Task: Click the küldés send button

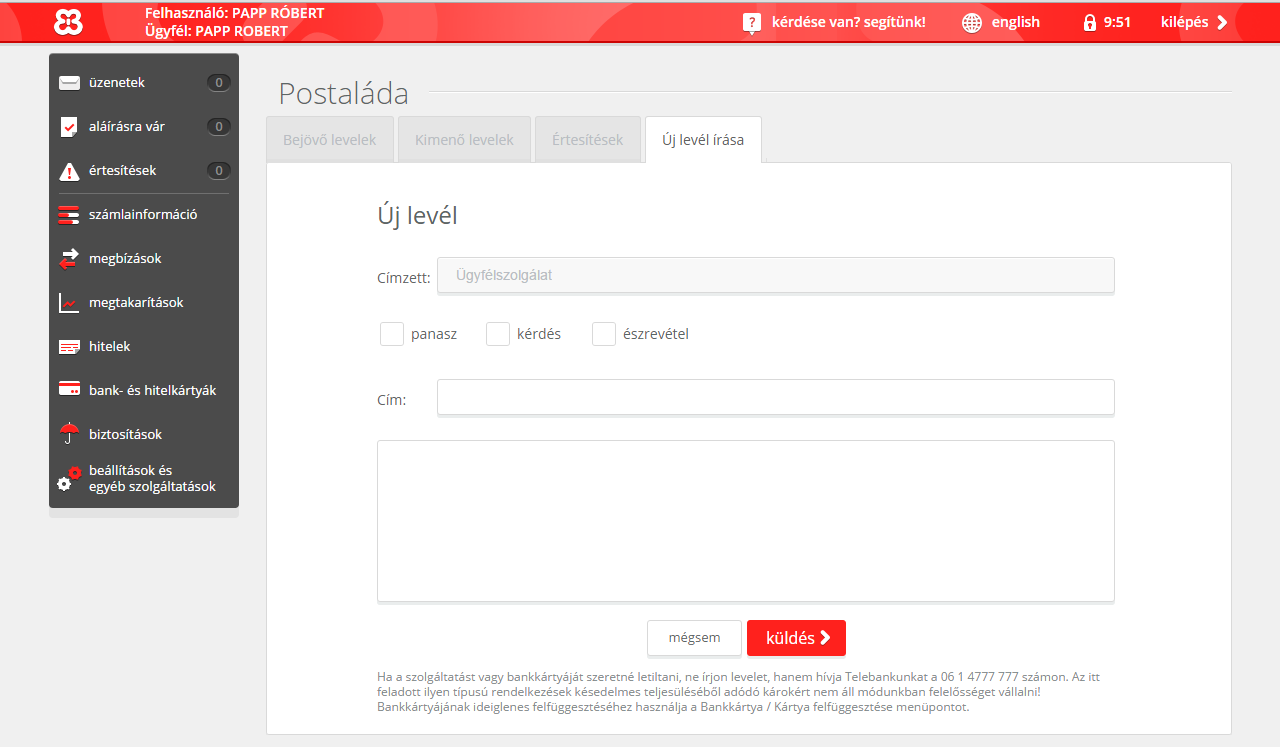Action: pyautogui.click(x=796, y=638)
